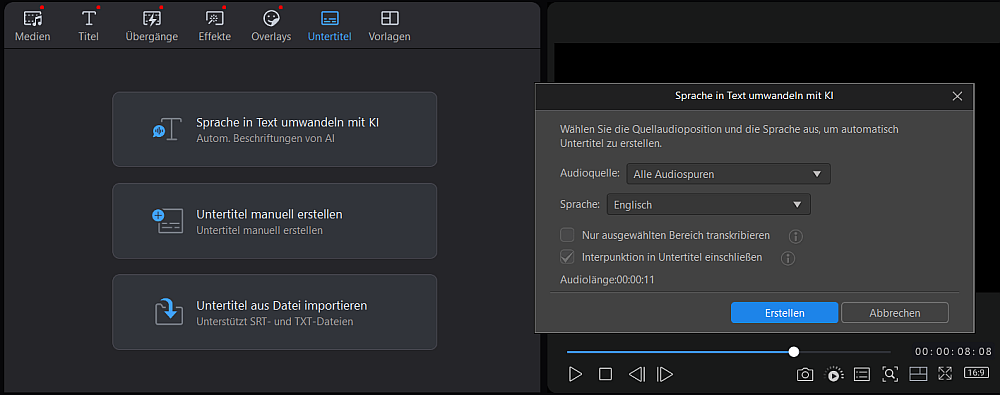Step to the previous frame
Screen dimensions: 1000x395
click(x=636, y=374)
